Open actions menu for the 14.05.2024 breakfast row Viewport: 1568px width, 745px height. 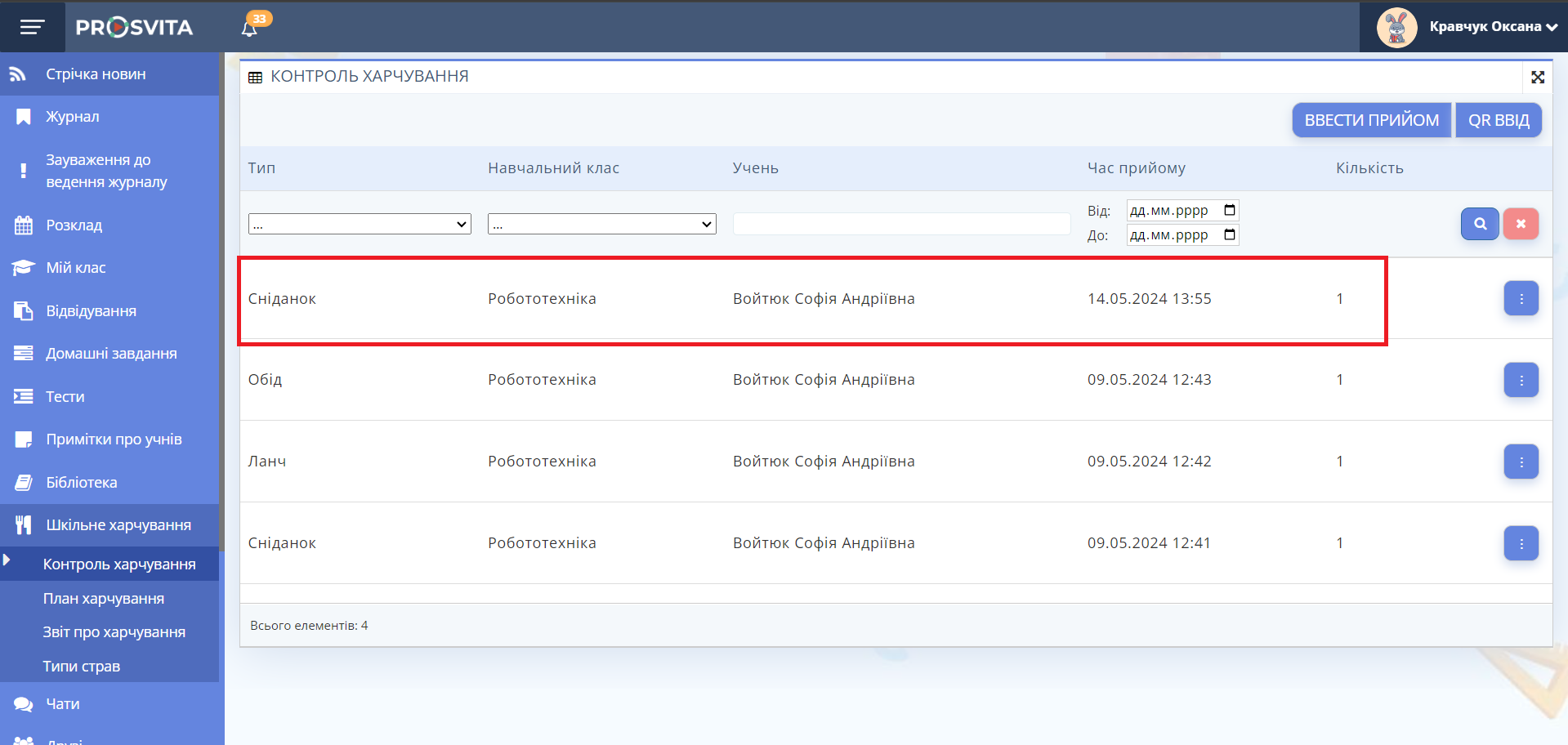[1521, 299]
